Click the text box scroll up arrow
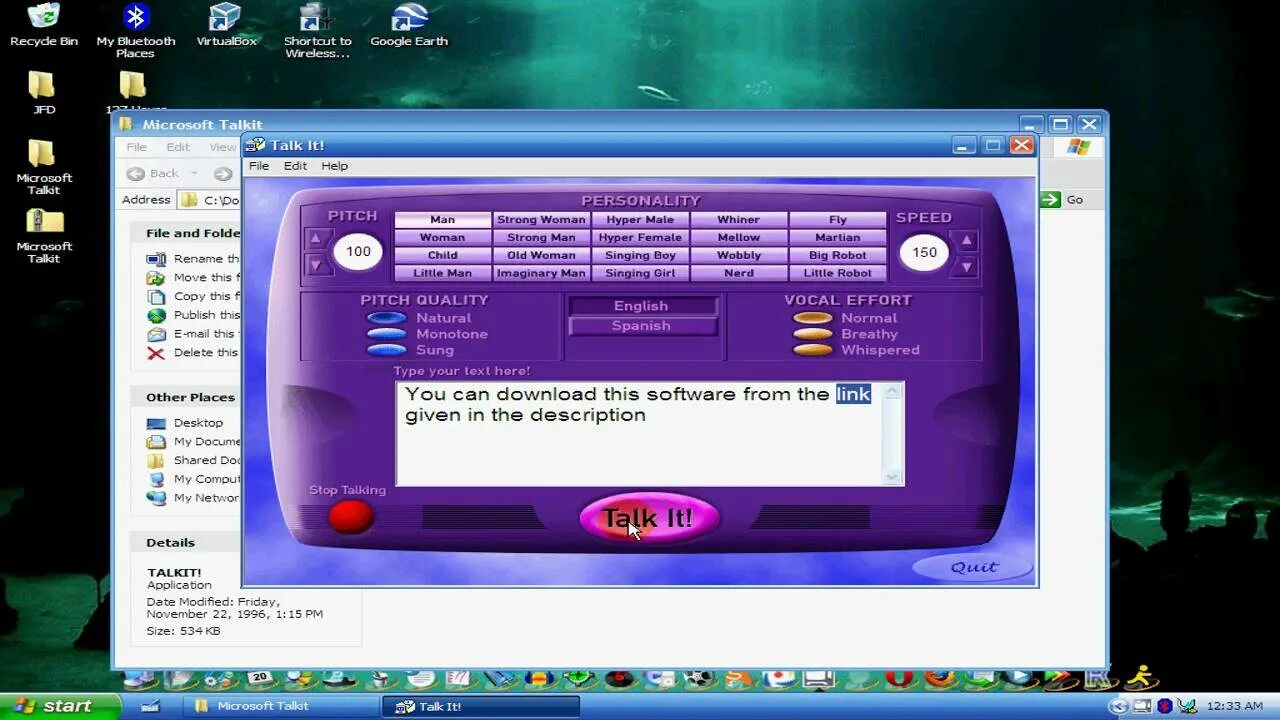The width and height of the screenshot is (1280, 720). pos(893,392)
